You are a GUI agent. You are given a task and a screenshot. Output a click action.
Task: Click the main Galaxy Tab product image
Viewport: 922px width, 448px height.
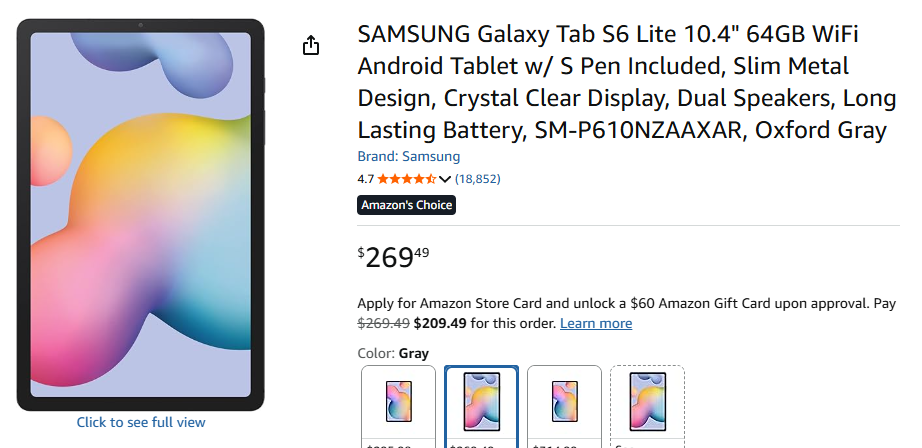140,215
